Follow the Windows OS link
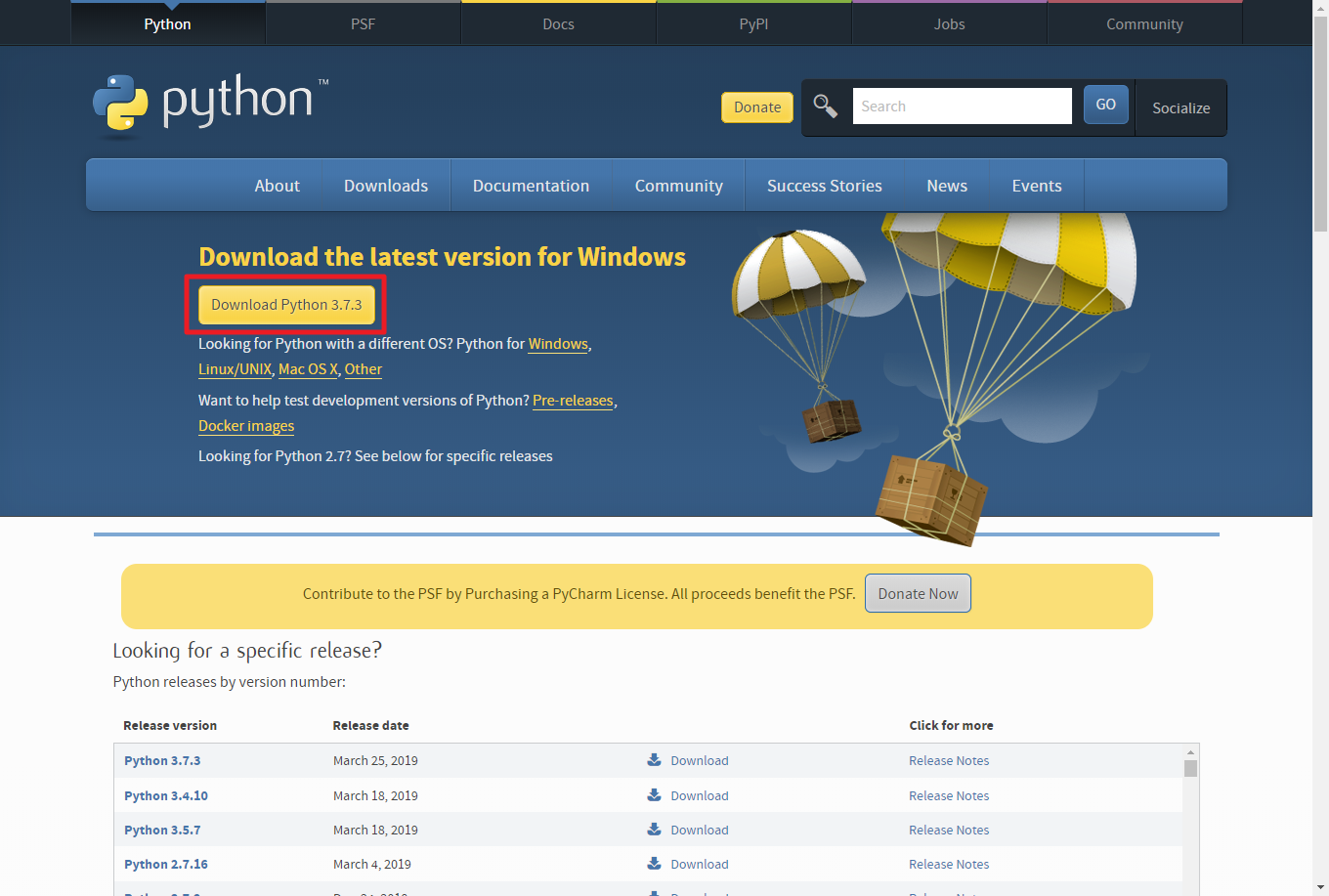Image resolution: width=1329 pixels, height=896 pixels. [x=558, y=344]
